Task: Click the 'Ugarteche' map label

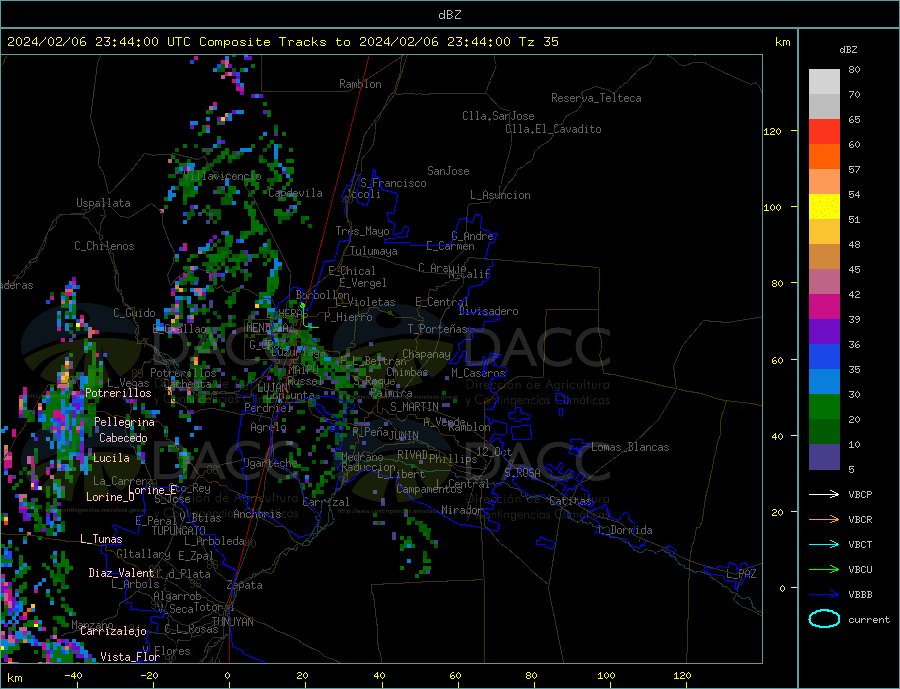Action: 270,463
